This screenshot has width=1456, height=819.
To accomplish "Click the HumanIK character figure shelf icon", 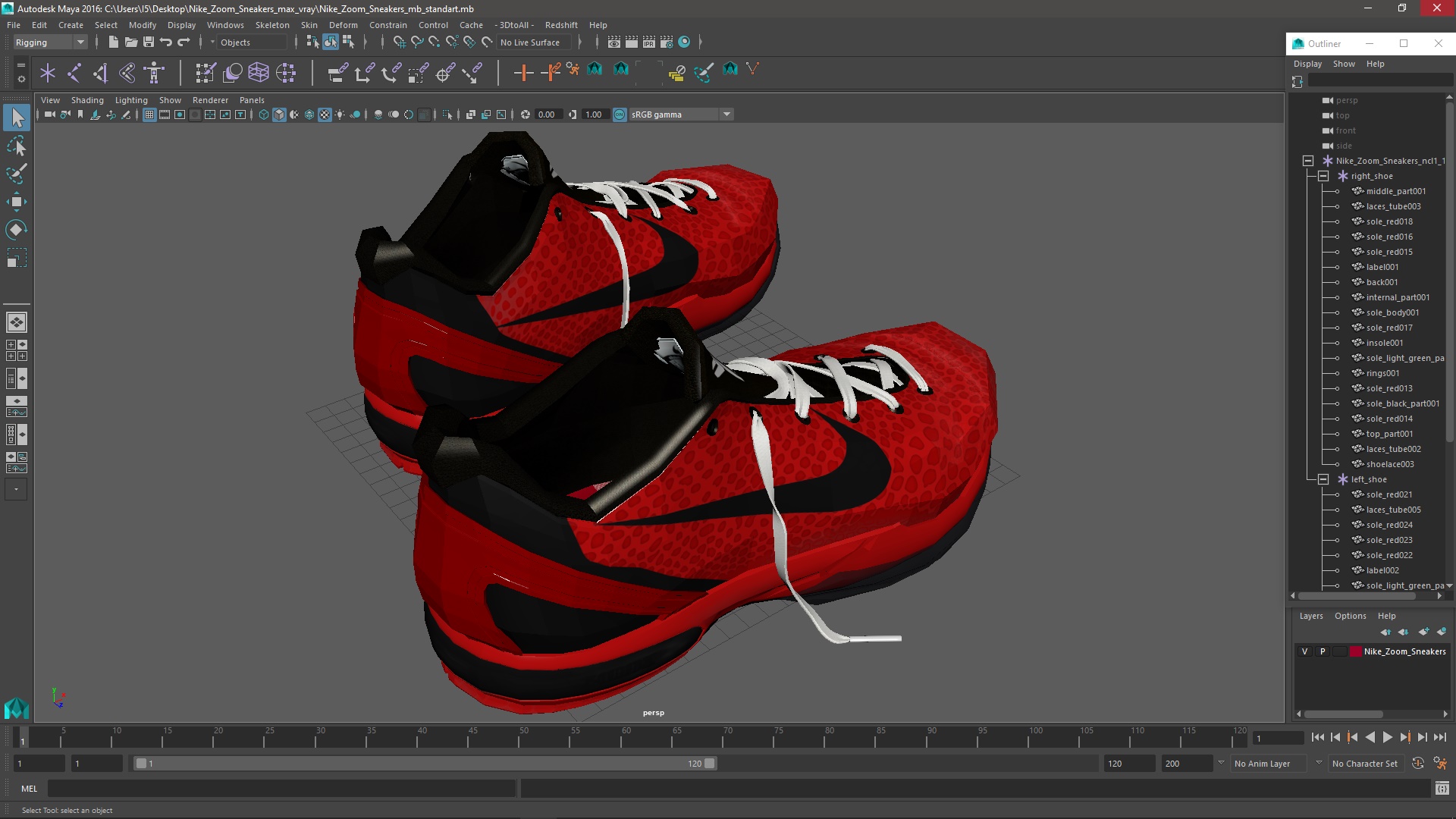I will point(154,73).
